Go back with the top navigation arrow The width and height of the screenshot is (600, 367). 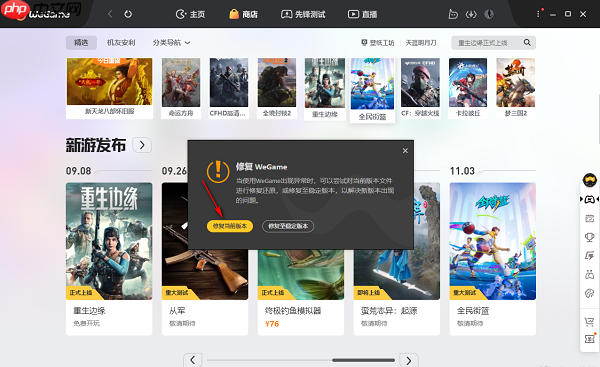(x=110, y=14)
